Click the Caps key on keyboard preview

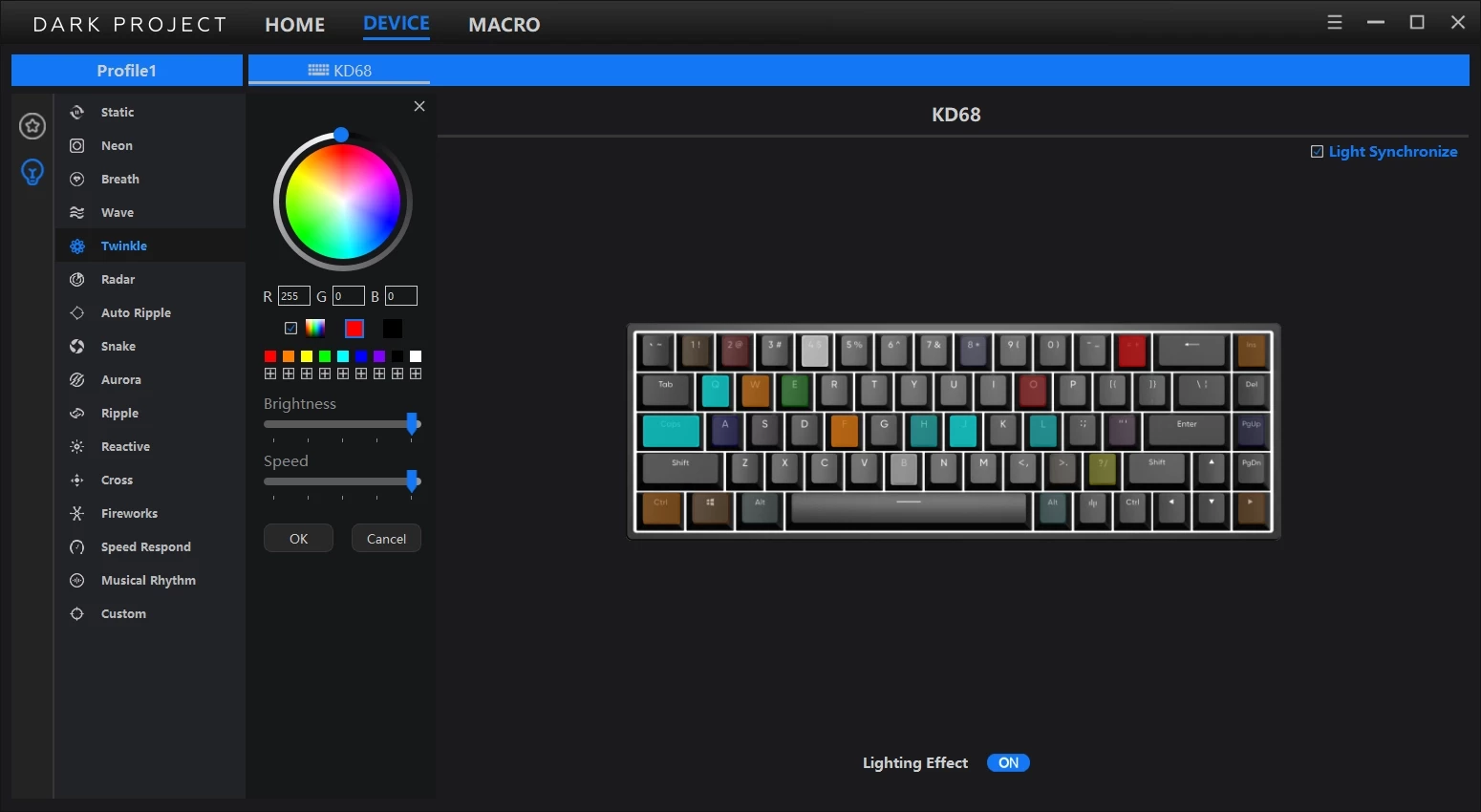[671, 430]
